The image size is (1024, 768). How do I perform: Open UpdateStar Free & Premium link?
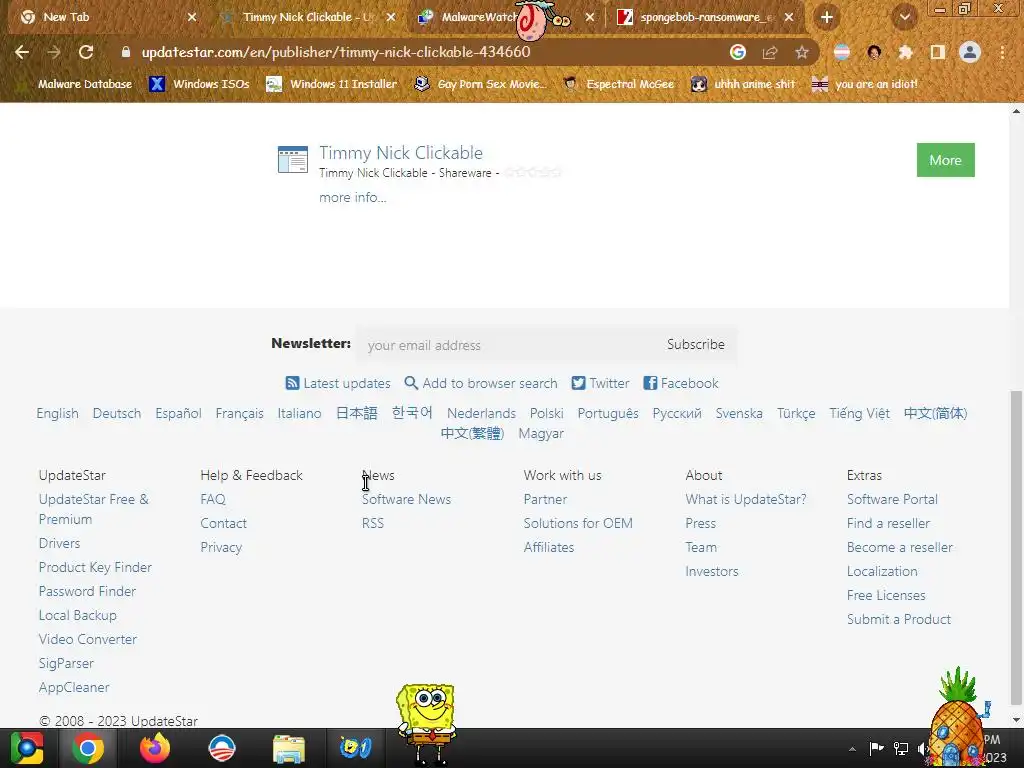(93, 509)
